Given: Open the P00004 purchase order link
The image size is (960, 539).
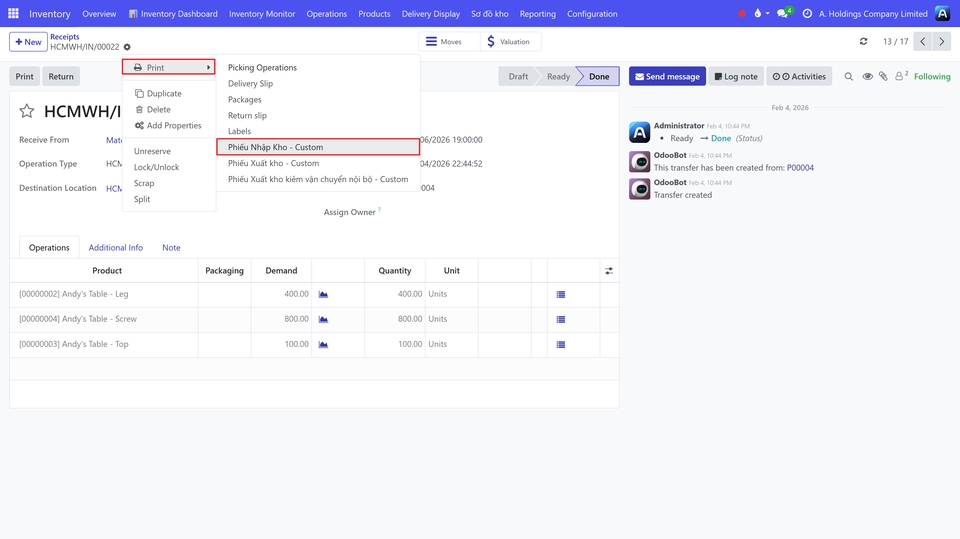Looking at the screenshot, I should (x=800, y=168).
